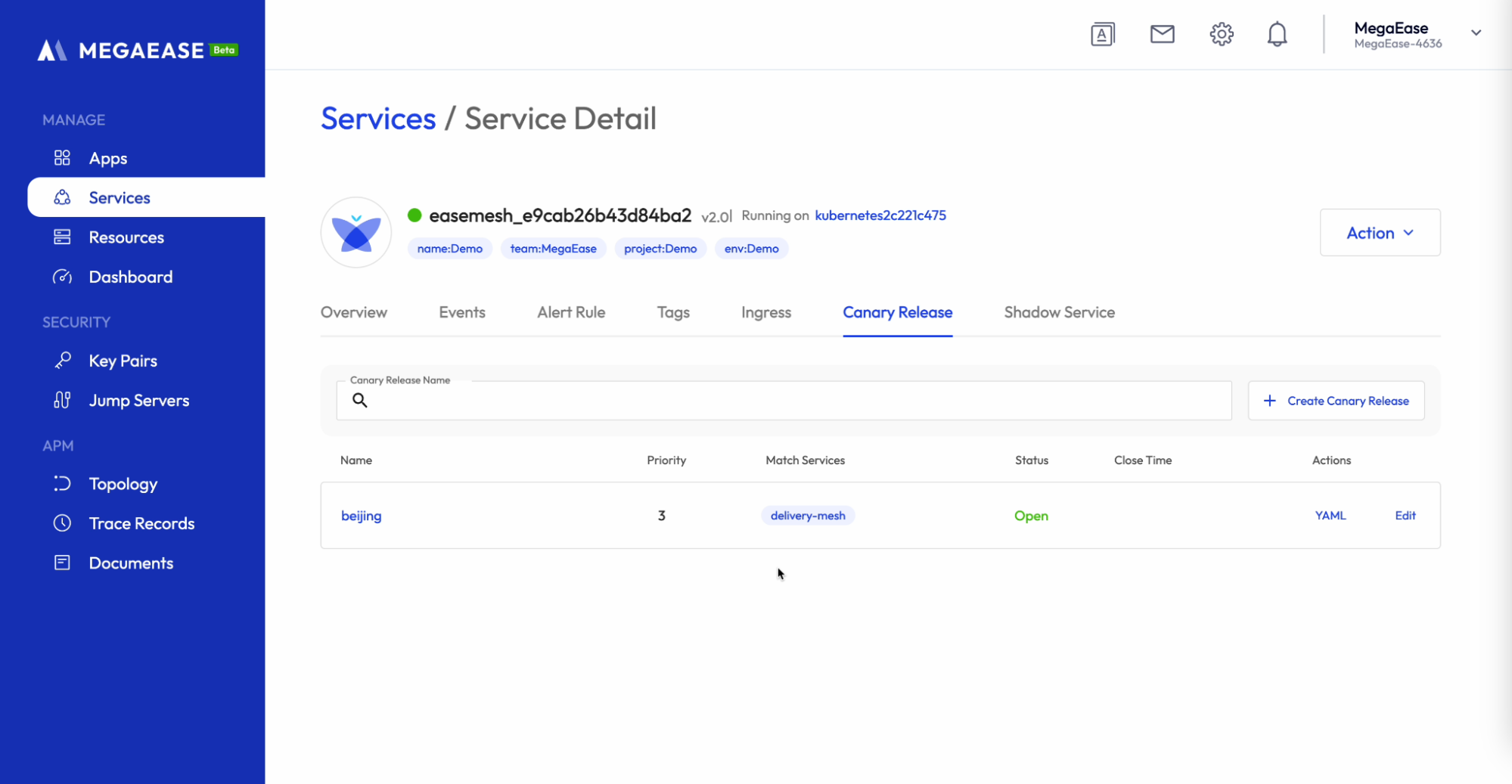Click the easemesh_e9cab26b43d84ba2 service name
This screenshot has width=1512, height=784.
pos(560,215)
